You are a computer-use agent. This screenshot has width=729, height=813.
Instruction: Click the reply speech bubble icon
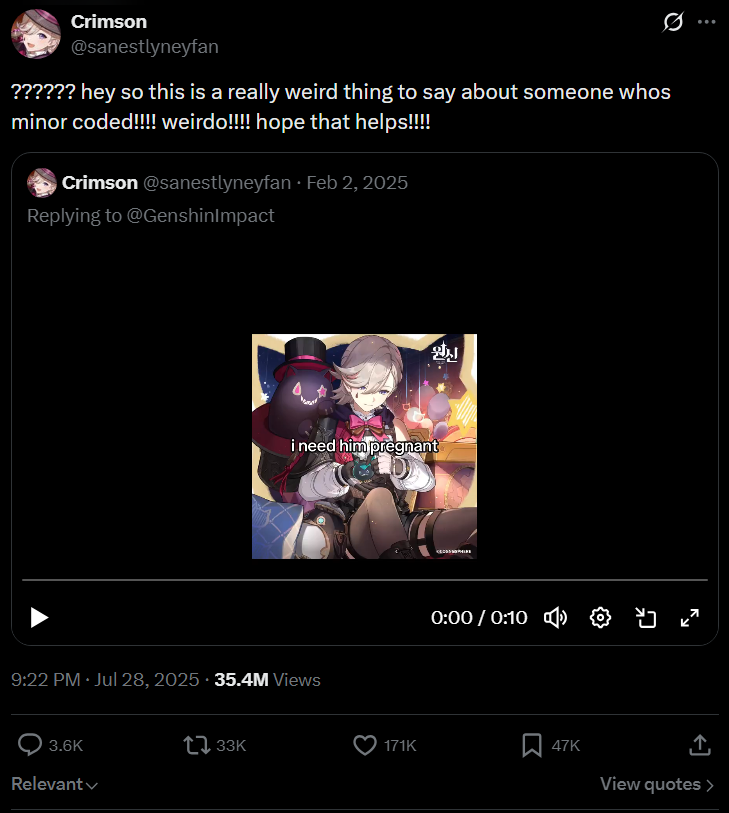point(30,745)
